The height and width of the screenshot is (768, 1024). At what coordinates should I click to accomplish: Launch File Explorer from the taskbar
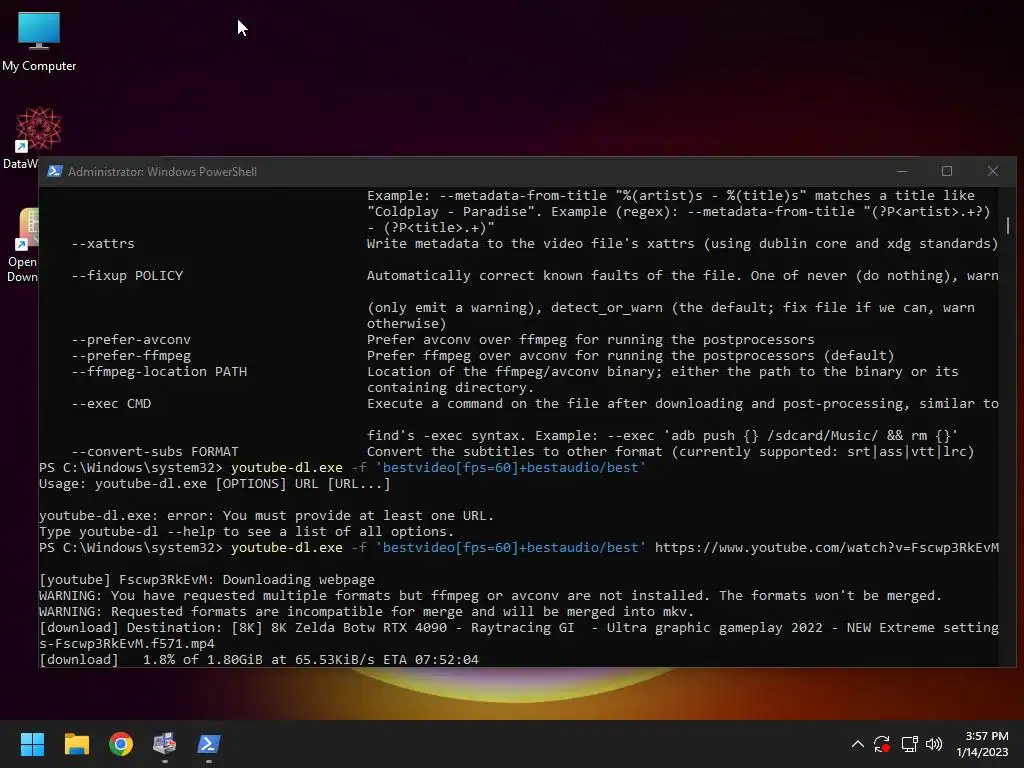76,744
